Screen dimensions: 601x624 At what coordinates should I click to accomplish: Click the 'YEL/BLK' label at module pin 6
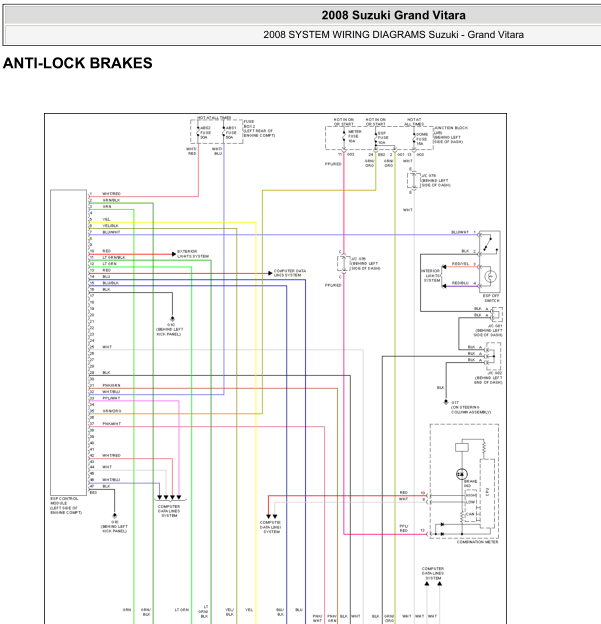pyautogui.click(x=110, y=226)
